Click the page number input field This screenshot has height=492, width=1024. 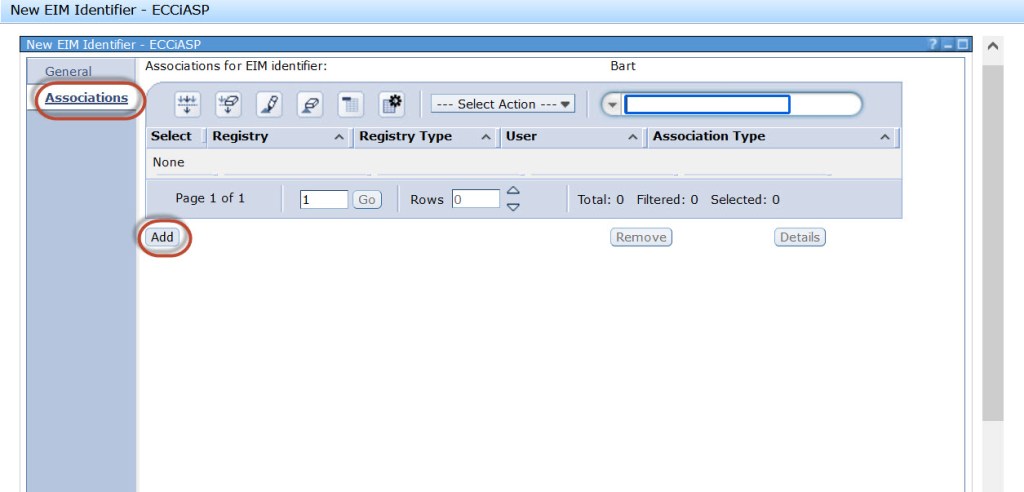[324, 200]
